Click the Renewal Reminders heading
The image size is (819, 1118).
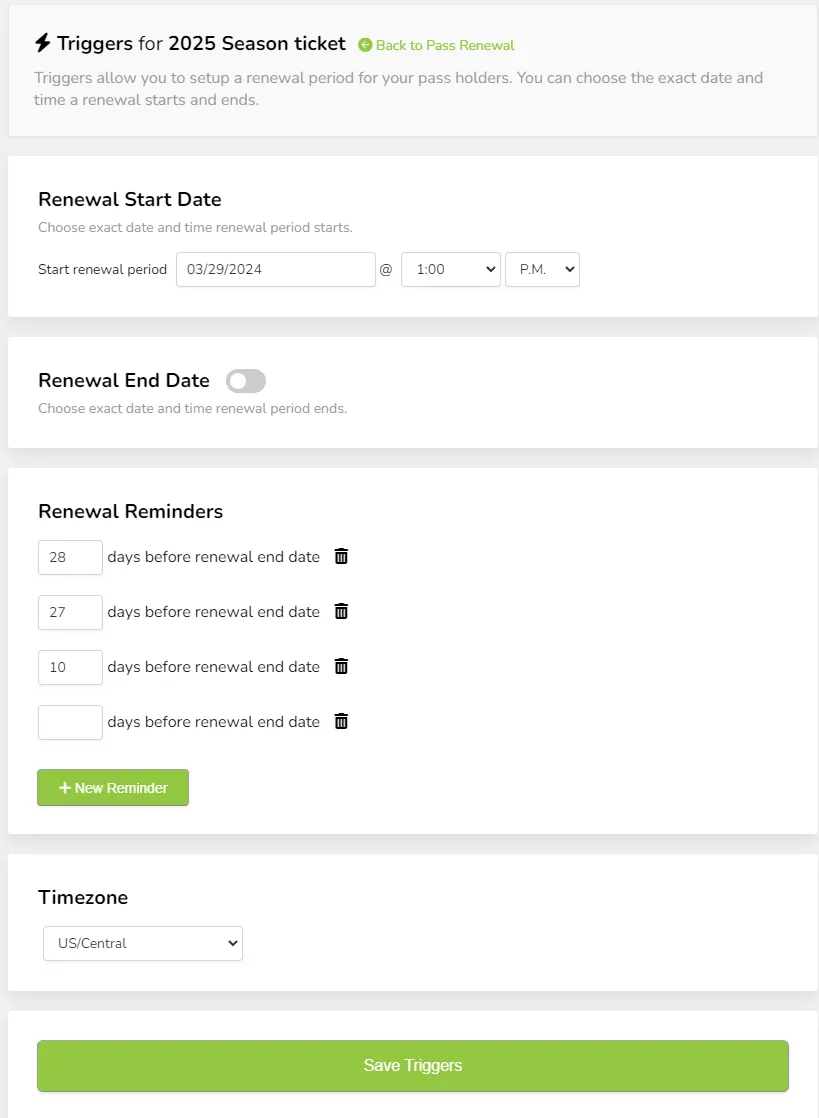point(130,511)
